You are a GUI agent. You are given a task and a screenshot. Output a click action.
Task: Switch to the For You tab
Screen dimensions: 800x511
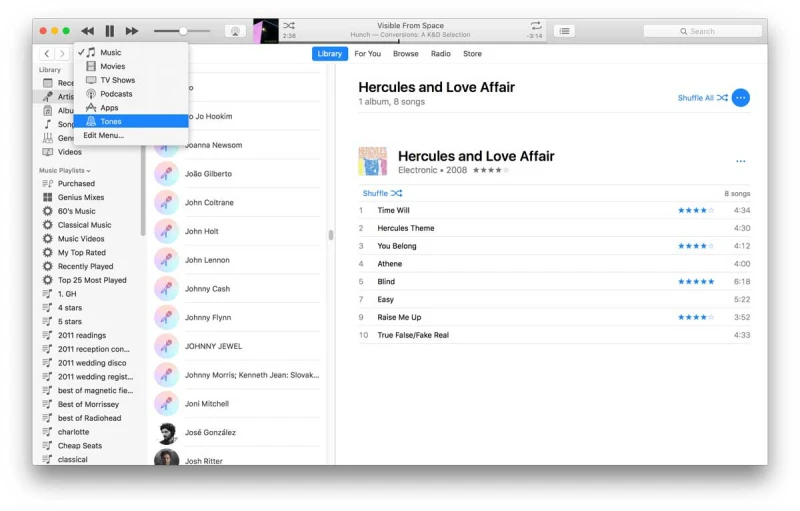coord(368,54)
